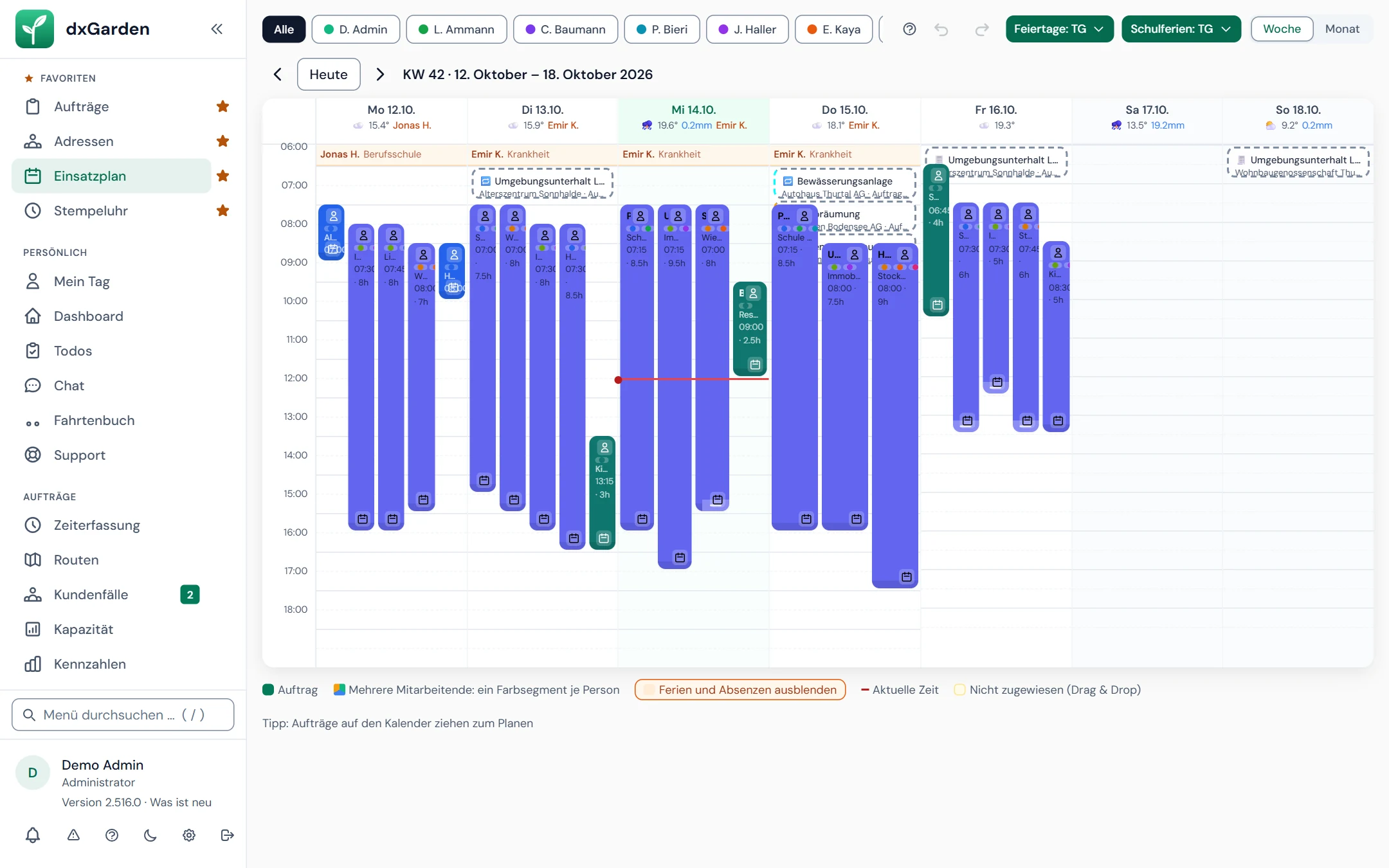The height and width of the screenshot is (868, 1389).
Task: Toggle employee filter D. Admin
Action: (356, 30)
